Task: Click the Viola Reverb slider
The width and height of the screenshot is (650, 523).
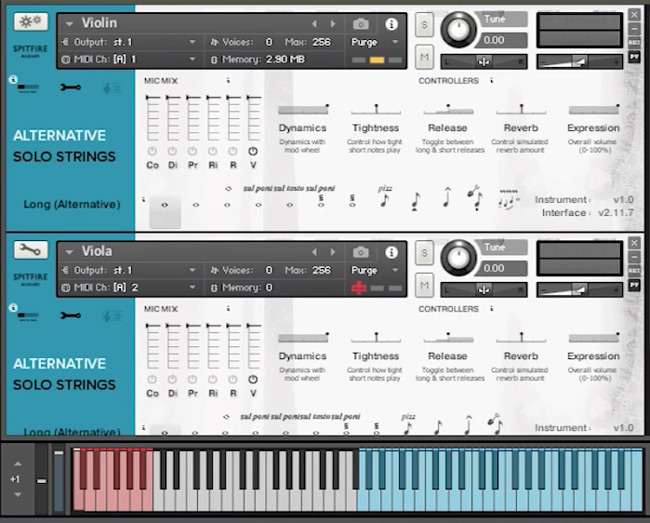Action: tap(520, 337)
